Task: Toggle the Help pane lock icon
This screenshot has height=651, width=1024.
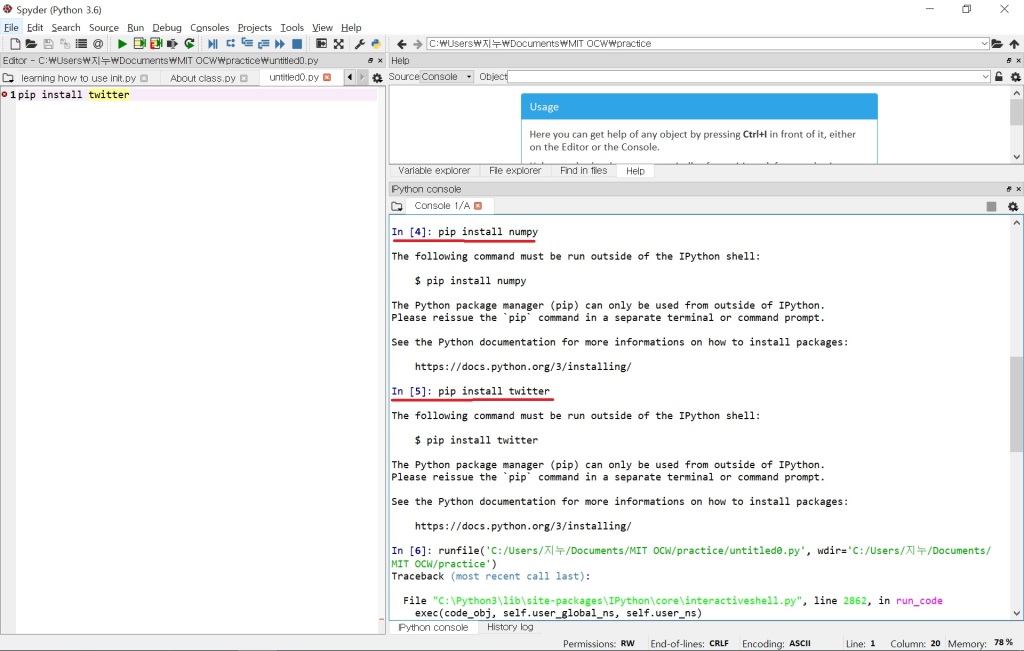Action: [999, 76]
